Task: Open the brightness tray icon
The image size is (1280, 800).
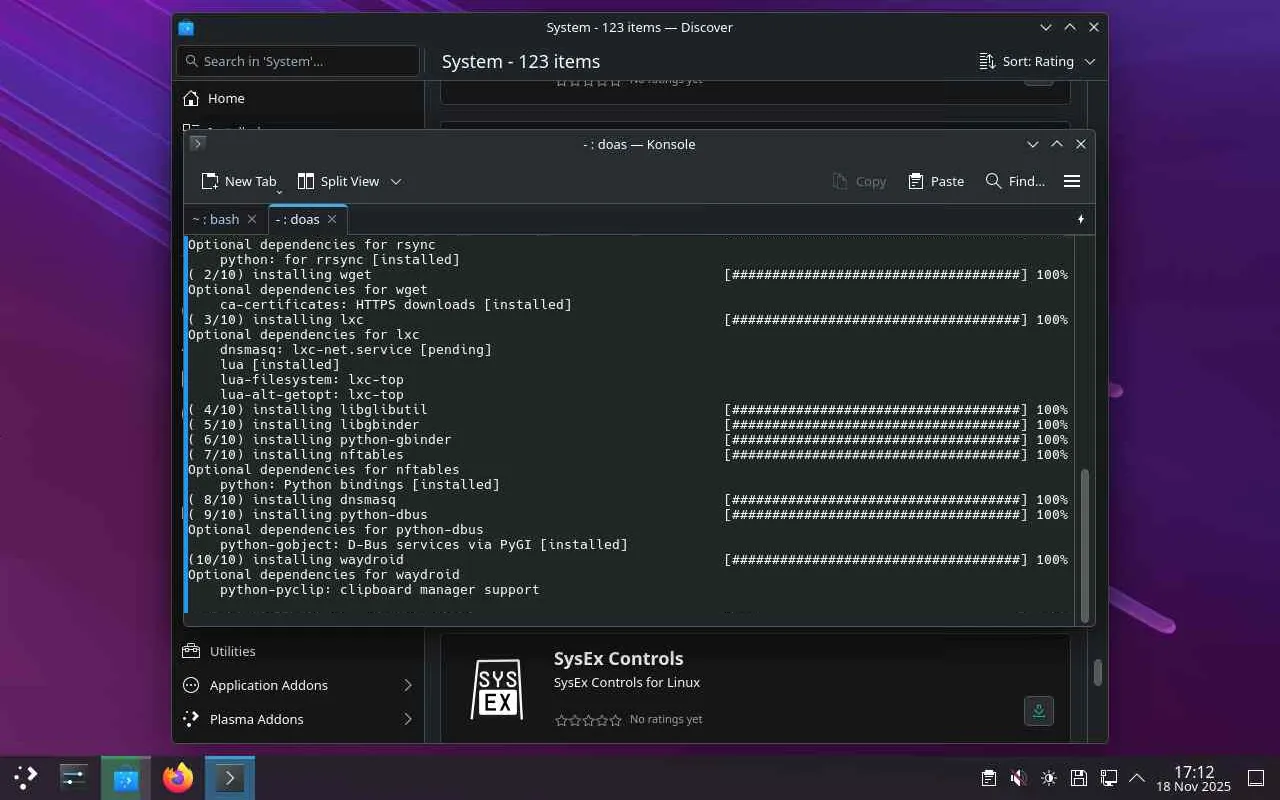Action: (1048, 778)
